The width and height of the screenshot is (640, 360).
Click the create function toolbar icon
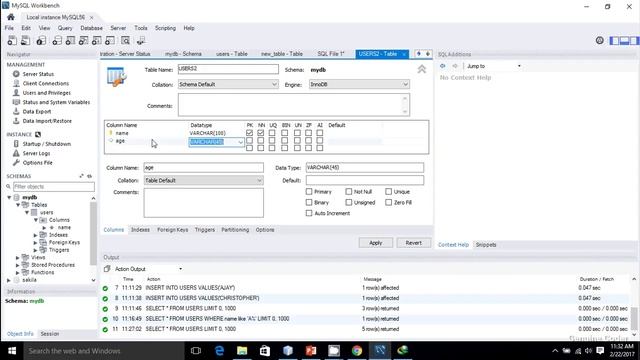109,40
